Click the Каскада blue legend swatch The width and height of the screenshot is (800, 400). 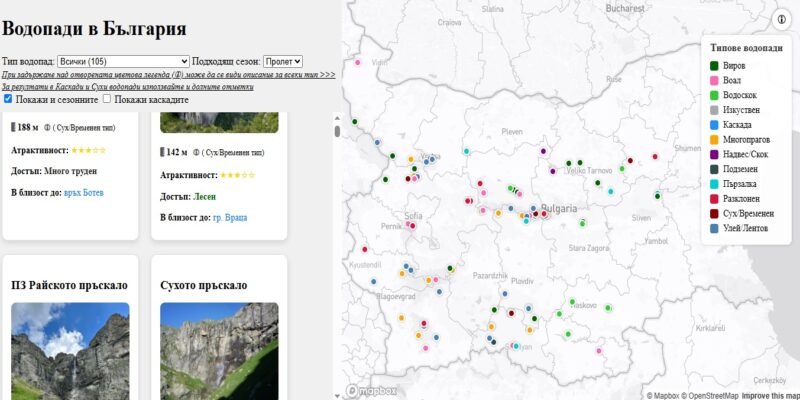point(714,125)
